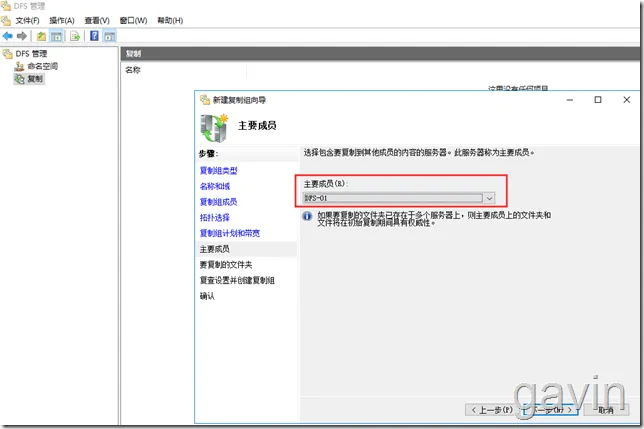Click the back arrow toolbar icon

click(x=7, y=36)
